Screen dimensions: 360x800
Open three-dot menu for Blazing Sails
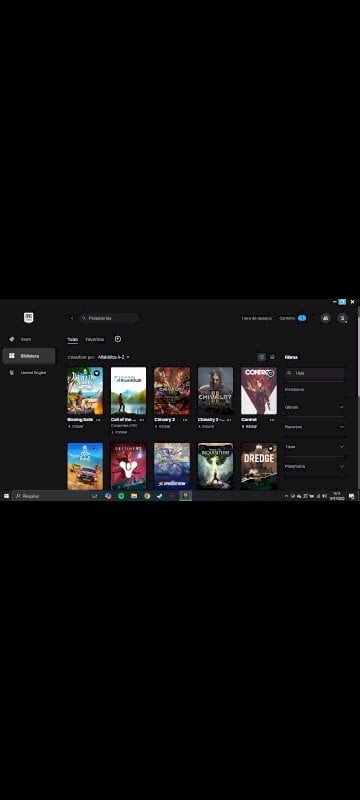(98, 420)
